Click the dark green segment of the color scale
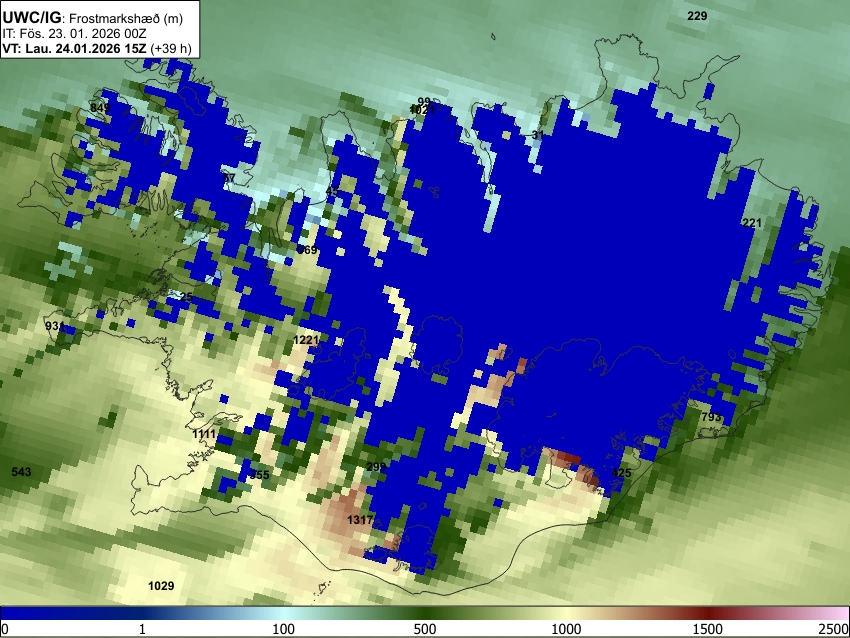The image size is (850, 638). point(425,613)
